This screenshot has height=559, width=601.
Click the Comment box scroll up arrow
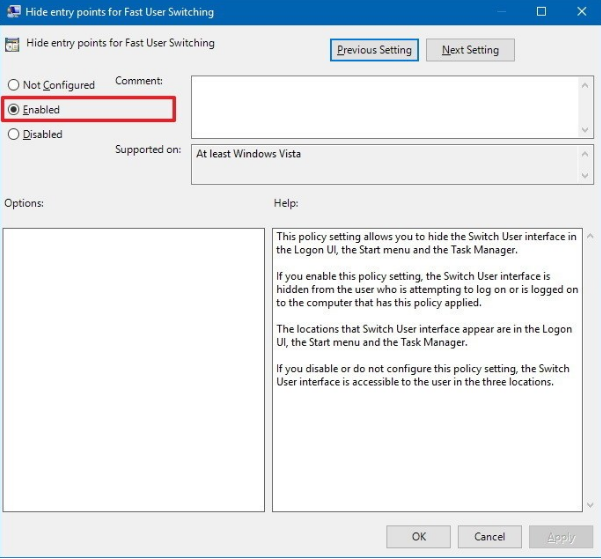pos(585,86)
